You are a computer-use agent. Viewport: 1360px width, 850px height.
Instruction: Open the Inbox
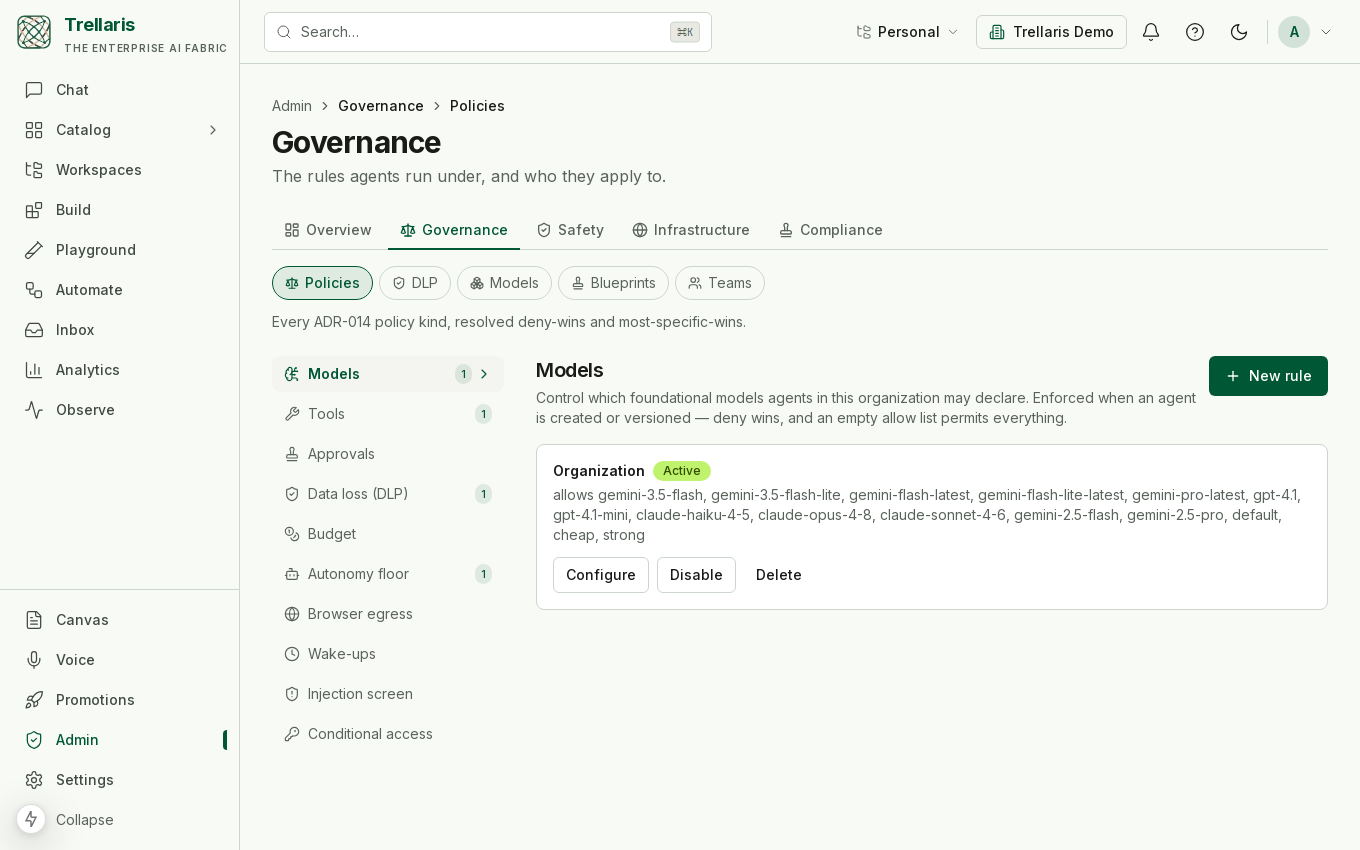click(120, 330)
